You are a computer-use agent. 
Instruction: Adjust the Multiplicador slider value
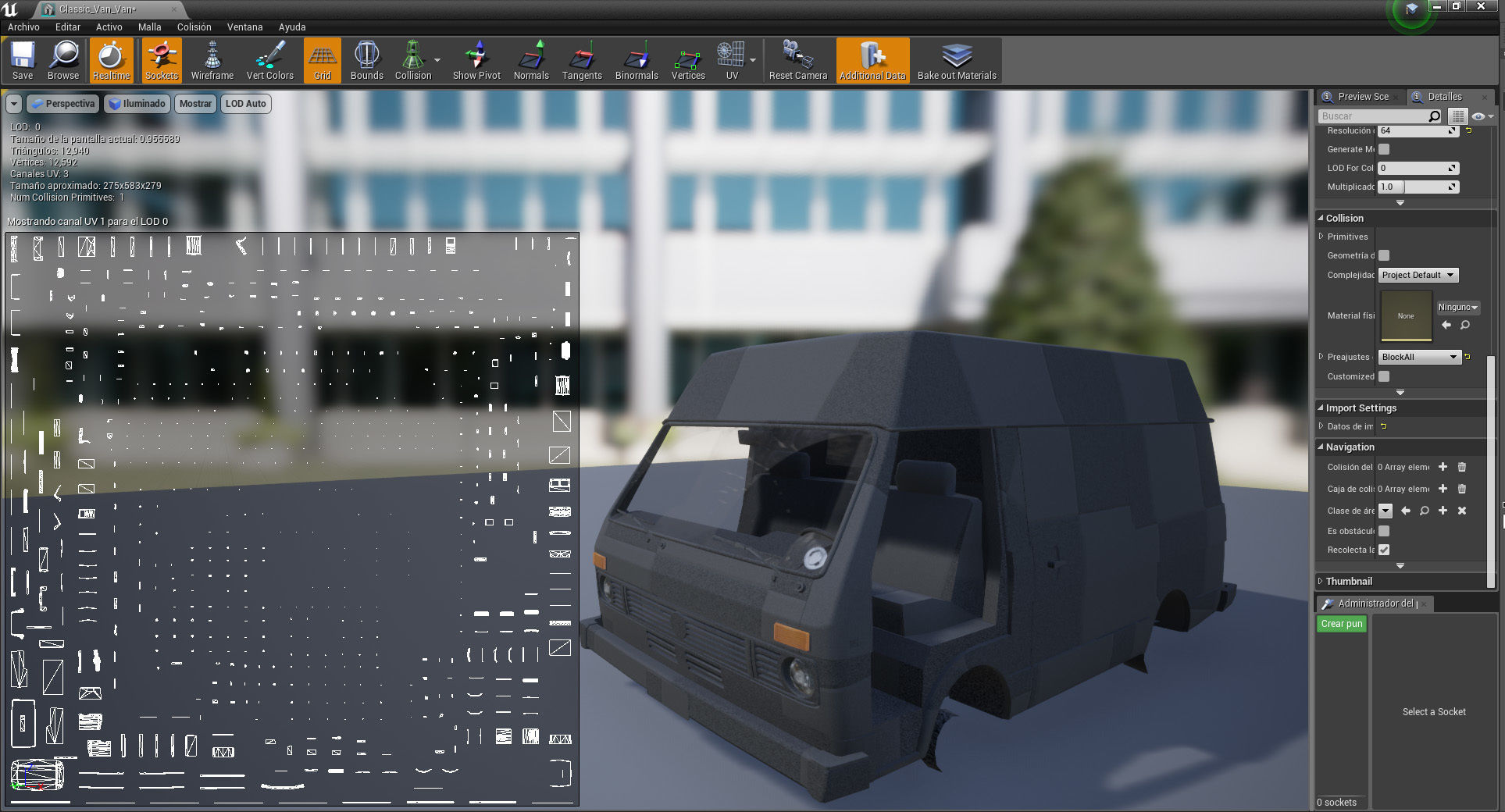click(x=1418, y=187)
